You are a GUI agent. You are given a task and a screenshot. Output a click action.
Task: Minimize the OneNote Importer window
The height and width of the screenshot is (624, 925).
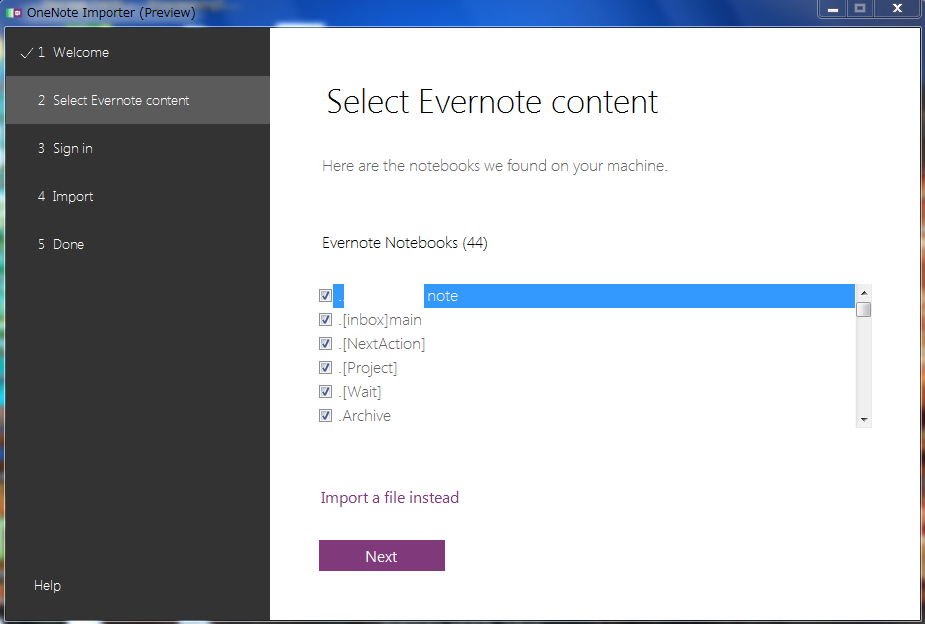click(833, 8)
